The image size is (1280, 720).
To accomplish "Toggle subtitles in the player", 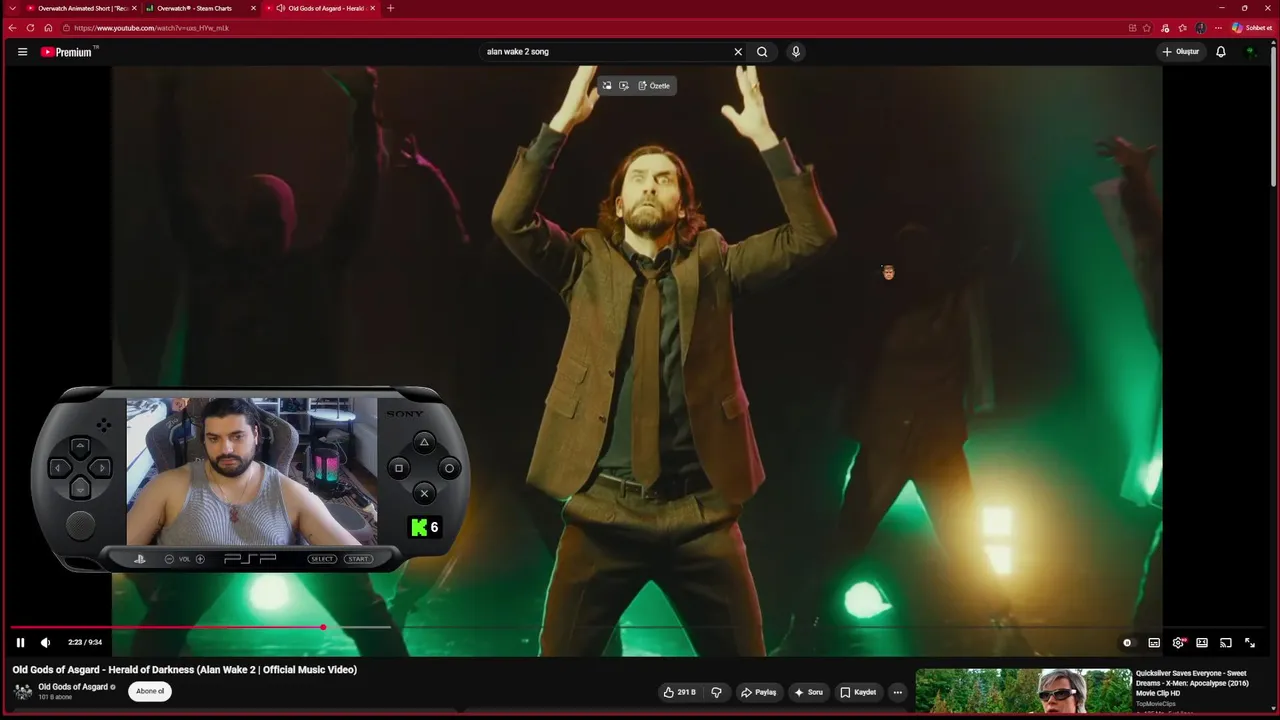I will point(1154,643).
